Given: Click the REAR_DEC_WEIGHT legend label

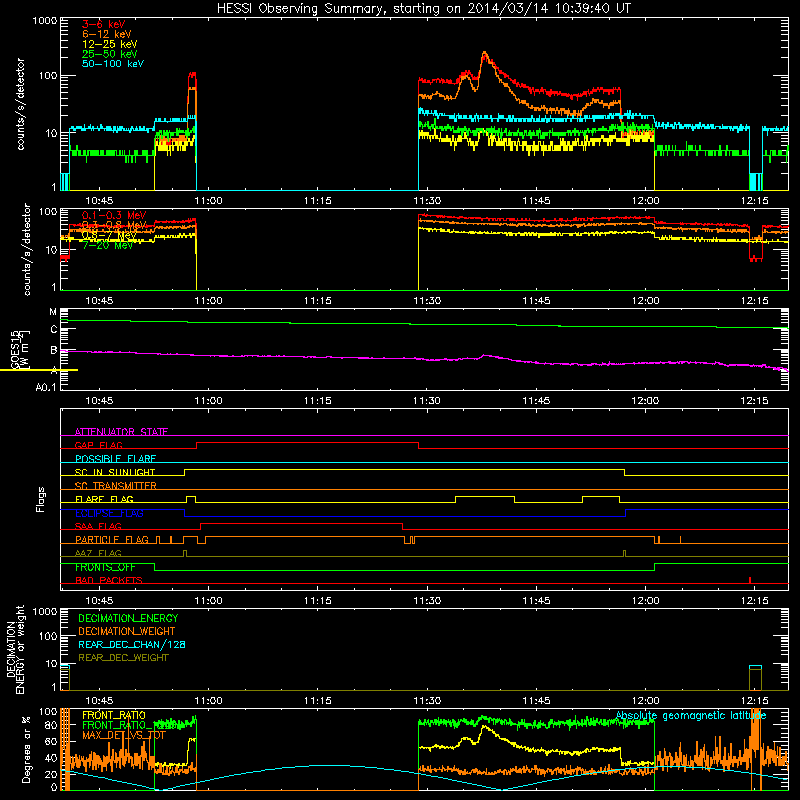Looking at the screenshot, I should [123, 658].
